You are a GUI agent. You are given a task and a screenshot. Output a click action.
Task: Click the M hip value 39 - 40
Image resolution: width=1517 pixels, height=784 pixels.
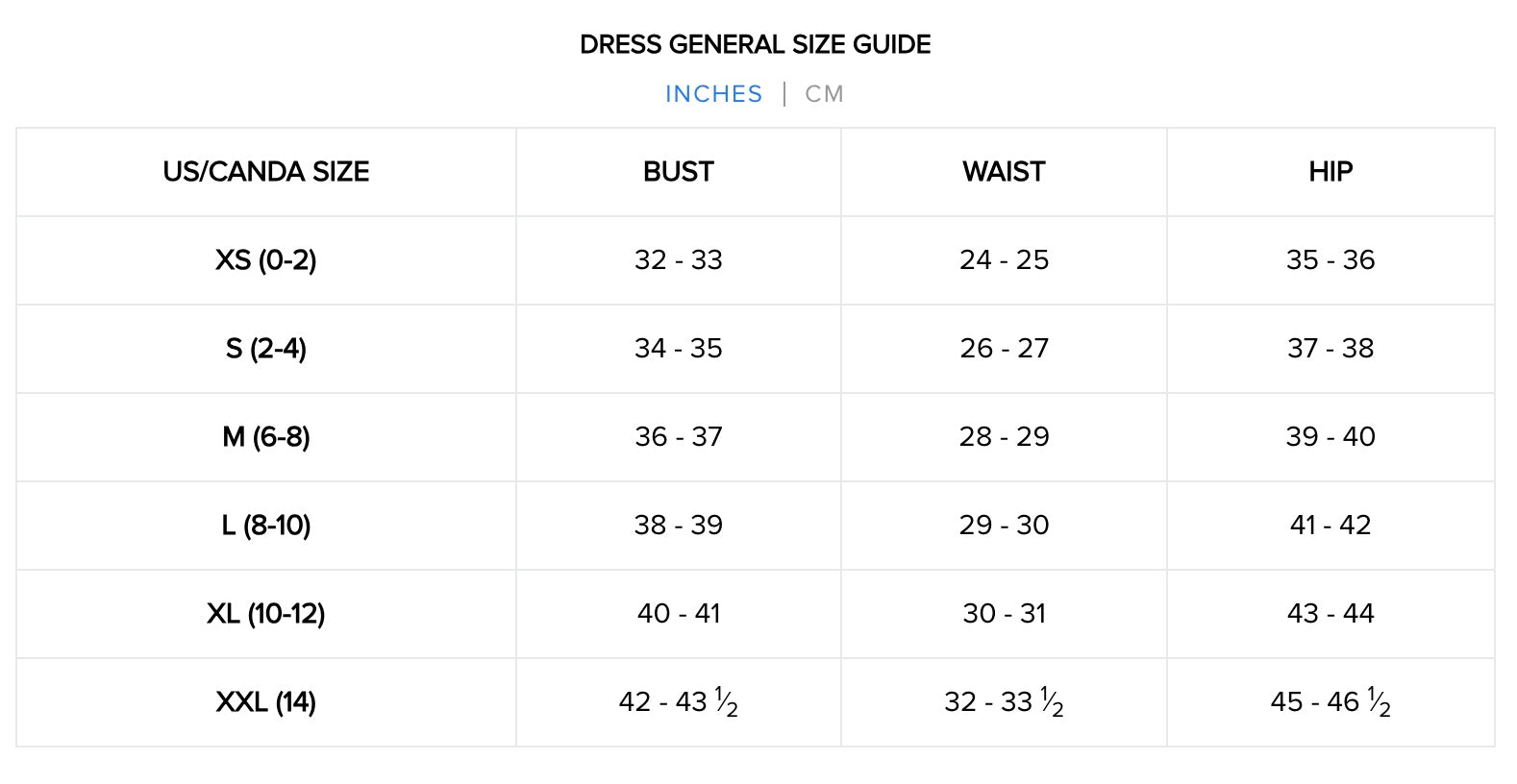(1330, 437)
